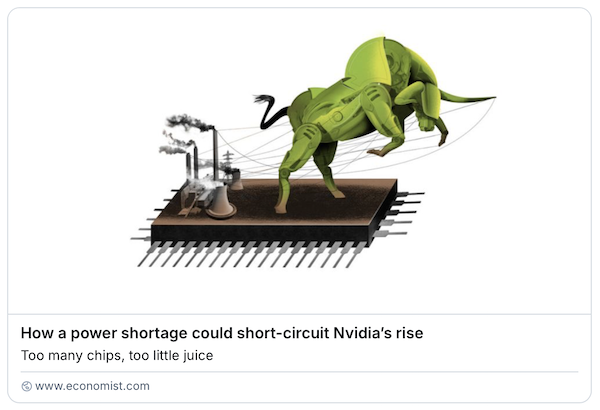Click the tallest smoking chimney in the image

pyautogui.click(x=215, y=155)
